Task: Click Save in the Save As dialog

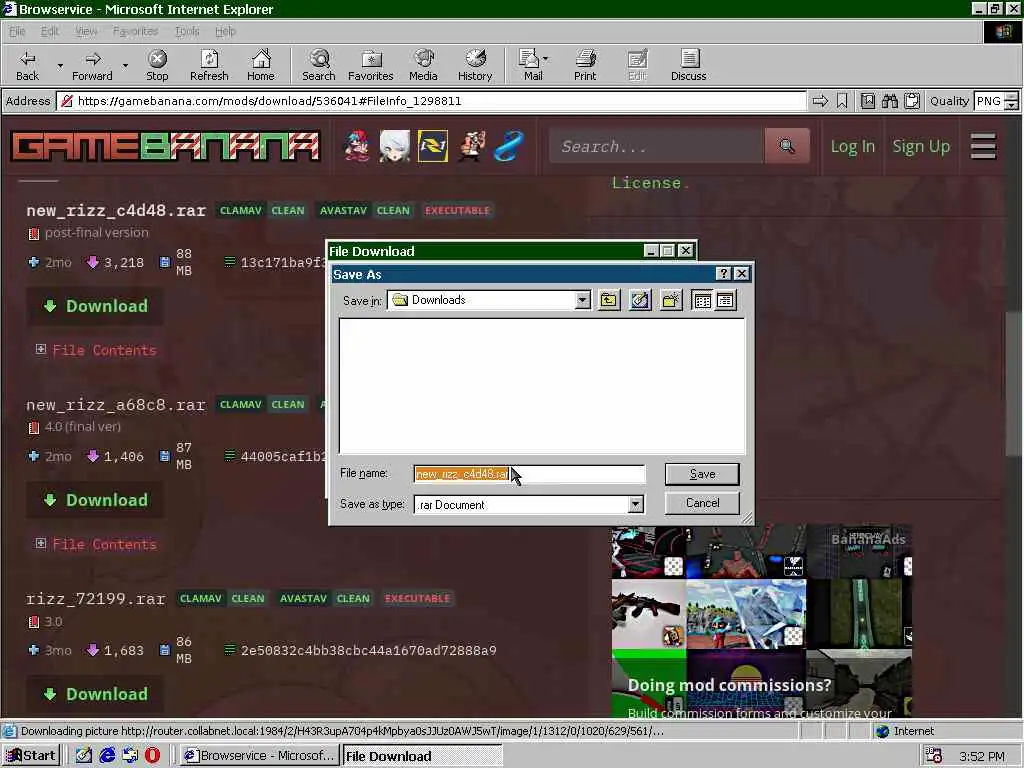Action: click(x=702, y=474)
